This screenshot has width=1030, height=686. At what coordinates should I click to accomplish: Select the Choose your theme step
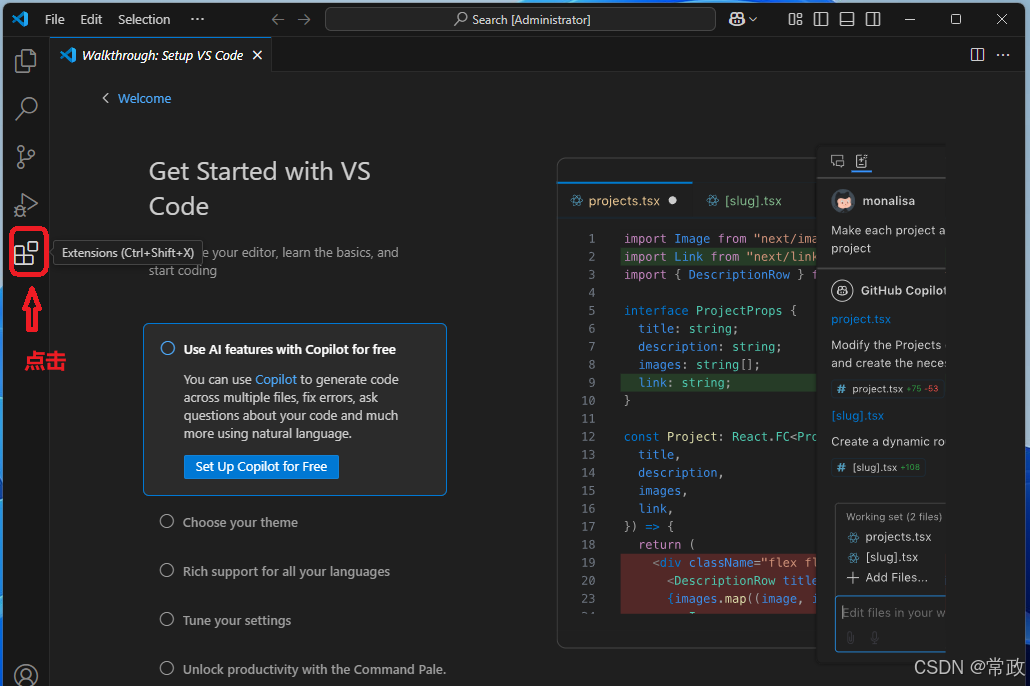tap(240, 522)
